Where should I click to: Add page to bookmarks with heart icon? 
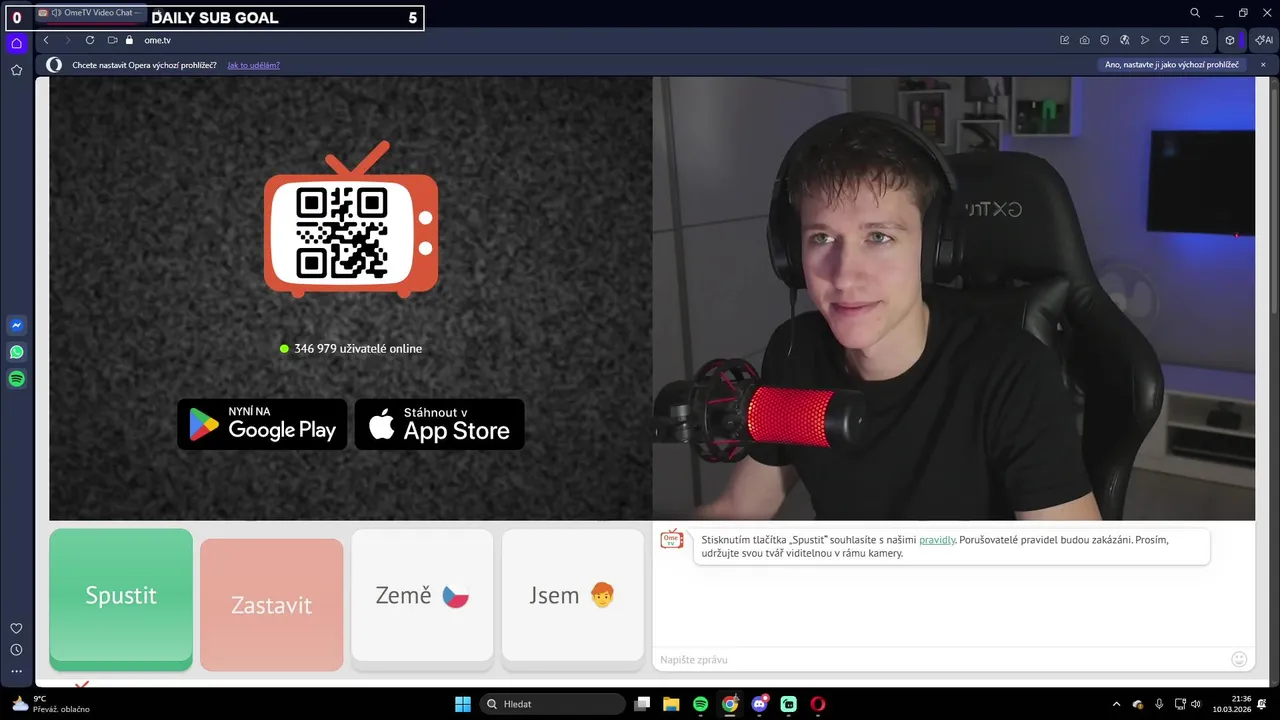click(x=1165, y=40)
